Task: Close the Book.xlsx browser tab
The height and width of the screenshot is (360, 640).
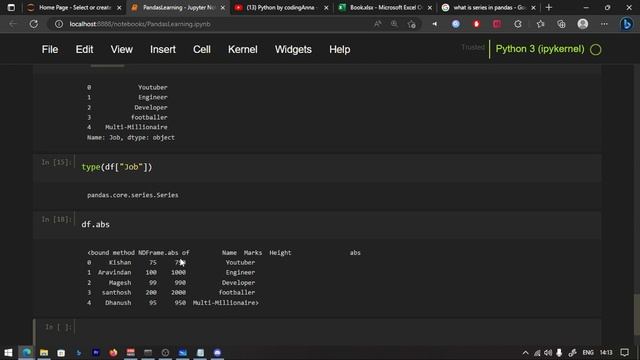Action: (430, 7)
